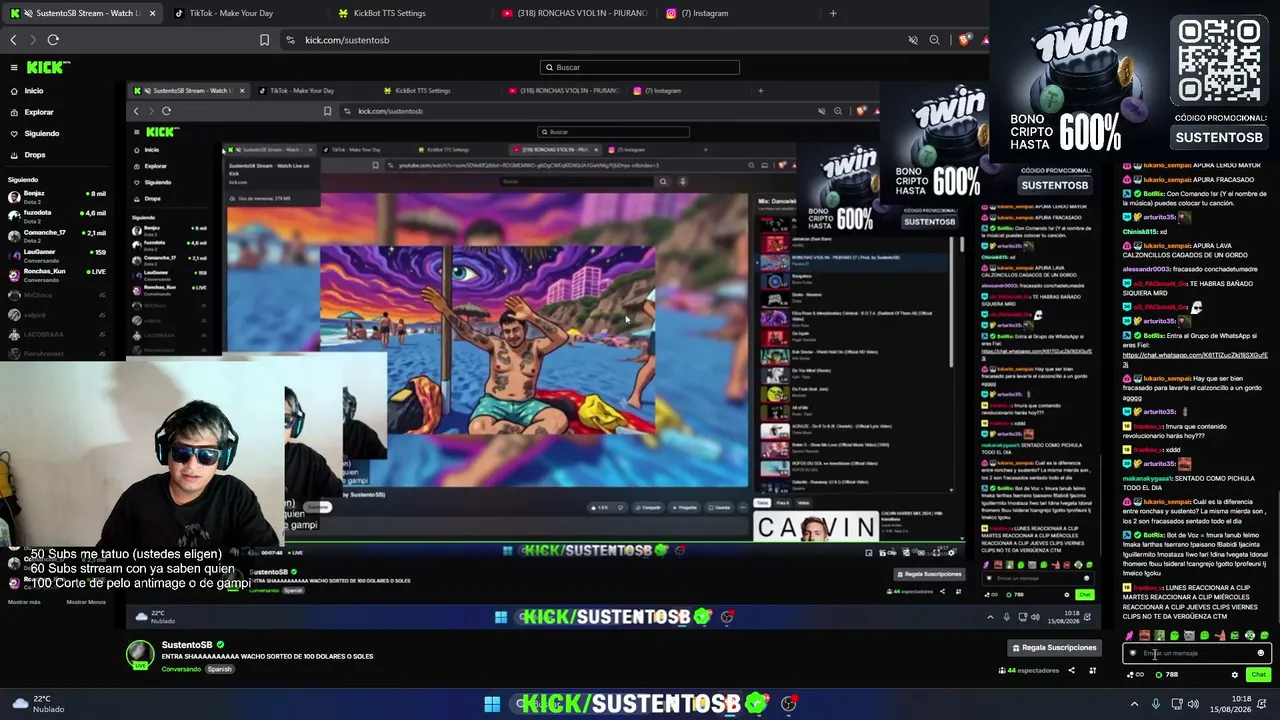Click the outermost Kick Buscar search field
Viewport: 1280px width, 720px height.
pyautogui.click(x=640, y=67)
